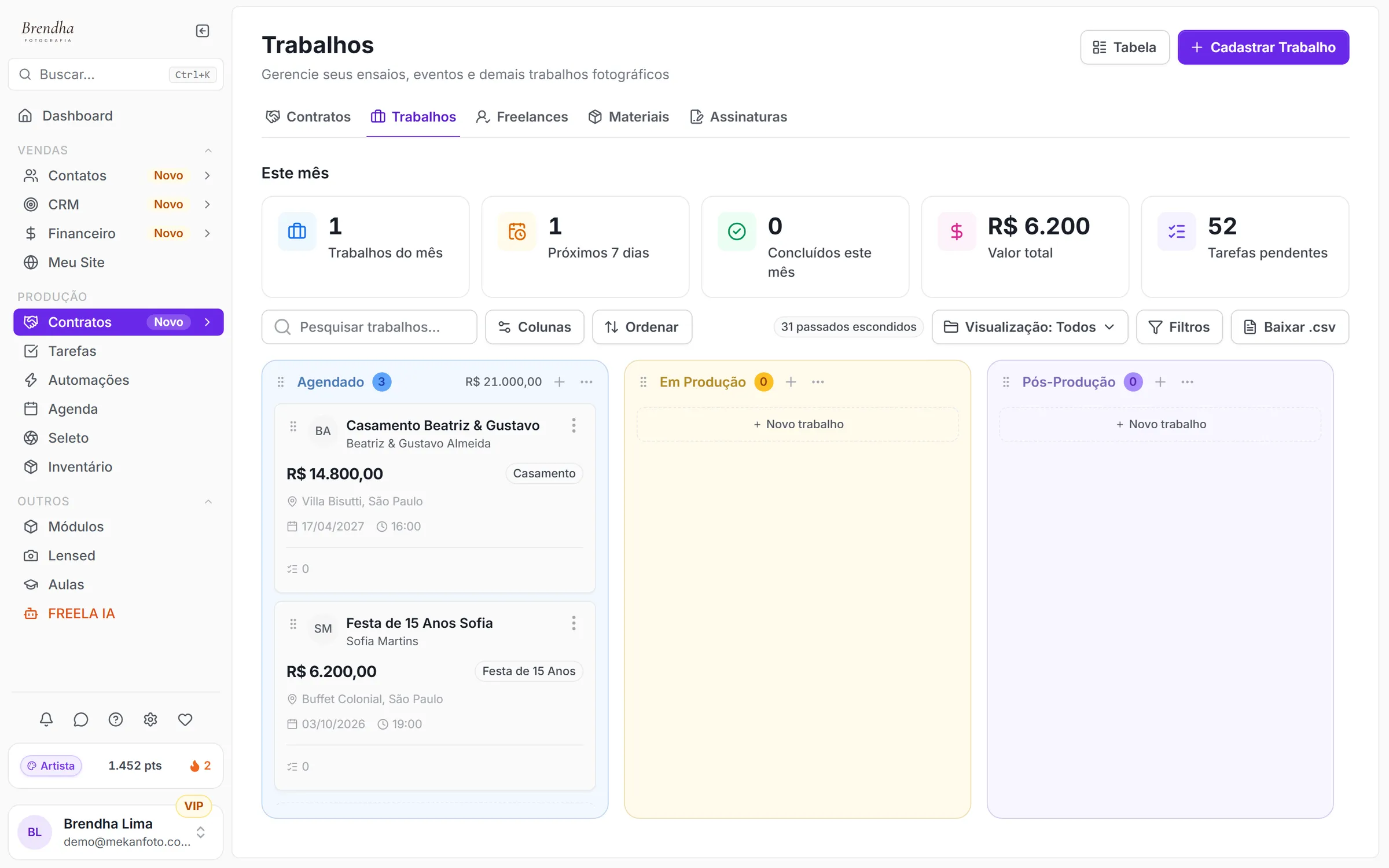1389x868 pixels.
Task: Add a job with Agendado plus icon
Action: pos(559,382)
